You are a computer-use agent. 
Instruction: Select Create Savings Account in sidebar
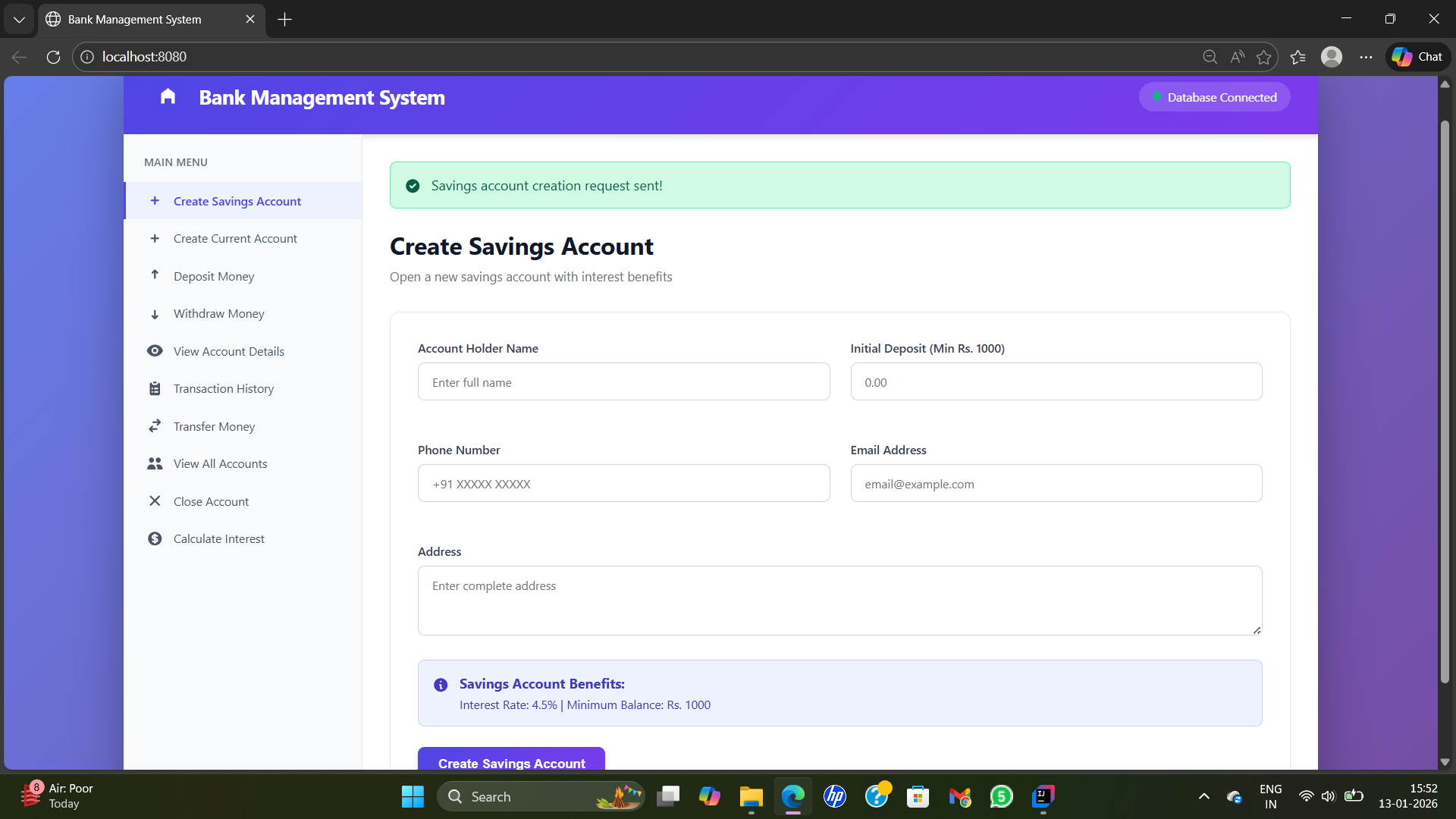pos(237,201)
